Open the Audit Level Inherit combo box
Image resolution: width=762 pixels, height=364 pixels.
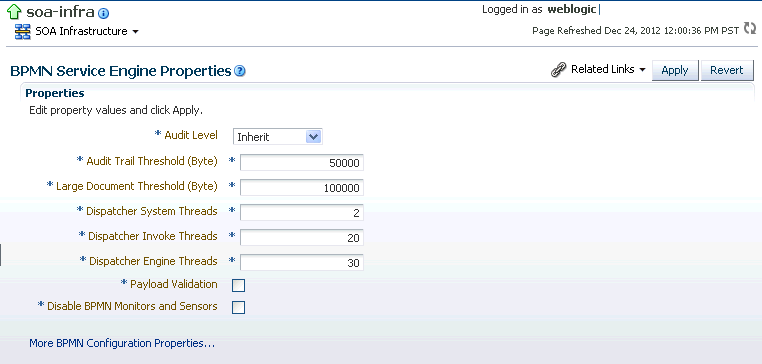[x=277, y=137]
